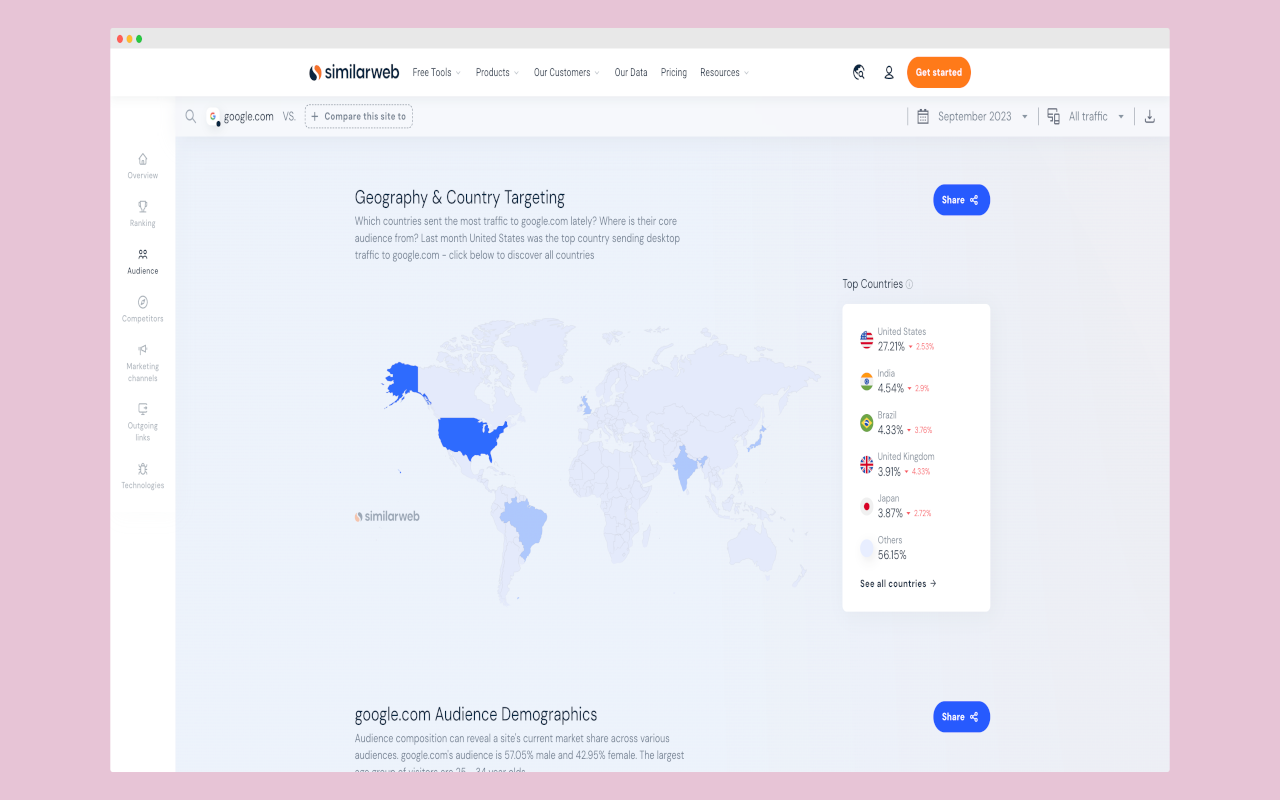Click the United States flag icon
1280x800 pixels.
point(866,340)
